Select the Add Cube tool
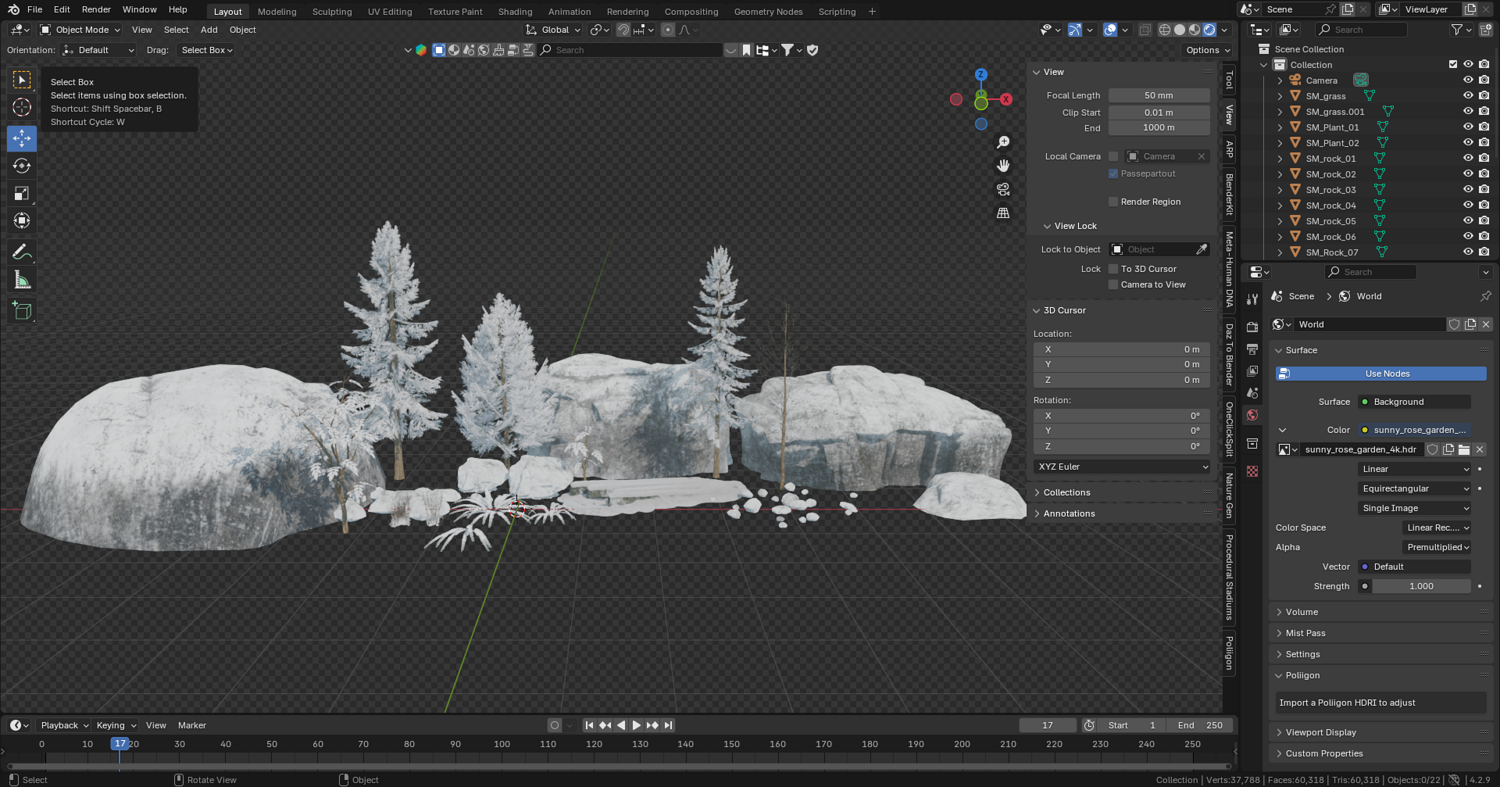Screen dimensions: 1500x787 pyautogui.click(x=22, y=311)
